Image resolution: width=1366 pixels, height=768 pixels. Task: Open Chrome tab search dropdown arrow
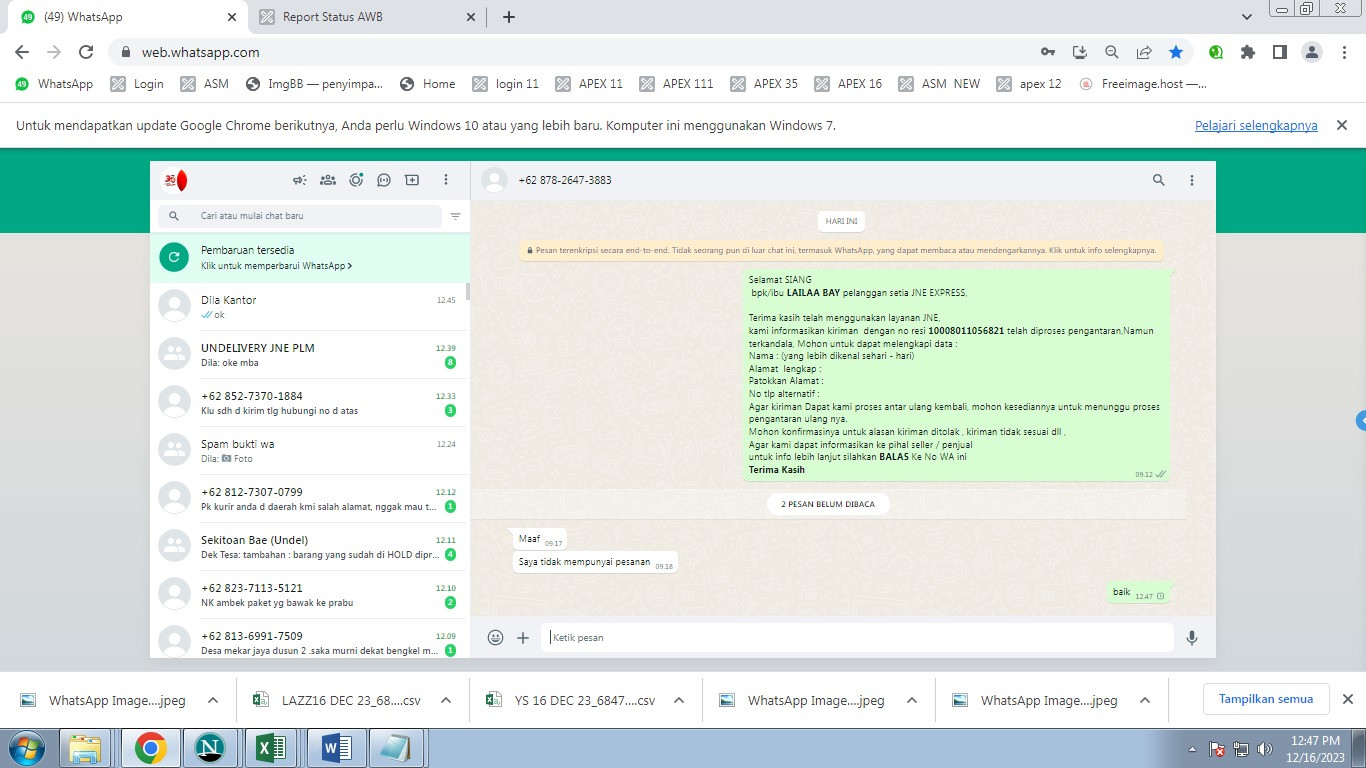pos(1247,17)
